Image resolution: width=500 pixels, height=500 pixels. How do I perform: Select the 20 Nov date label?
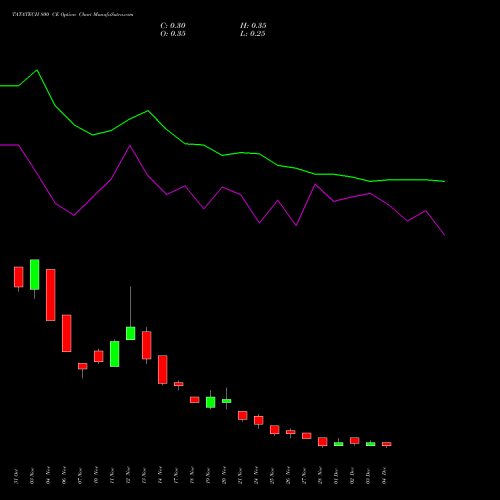click(224, 476)
